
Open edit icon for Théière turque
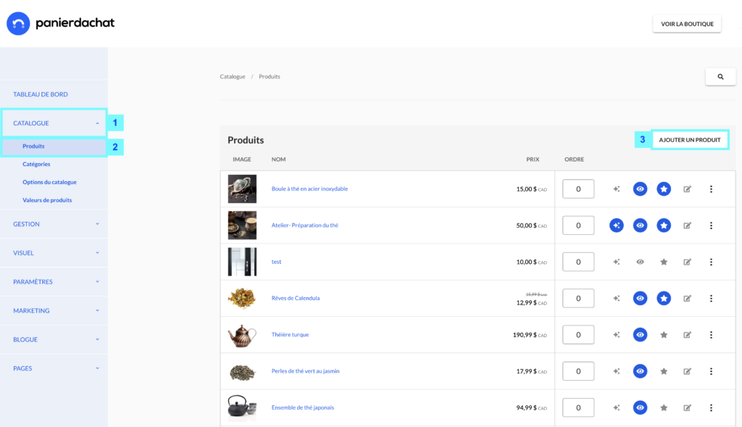[x=687, y=335]
